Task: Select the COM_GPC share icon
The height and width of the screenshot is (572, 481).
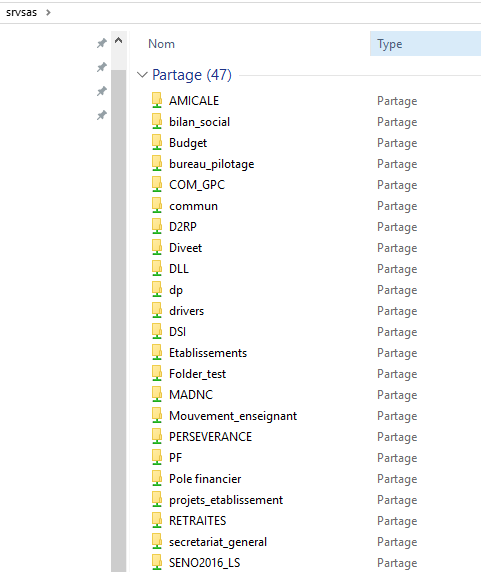Action: pyautogui.click(x=157, y=184)
